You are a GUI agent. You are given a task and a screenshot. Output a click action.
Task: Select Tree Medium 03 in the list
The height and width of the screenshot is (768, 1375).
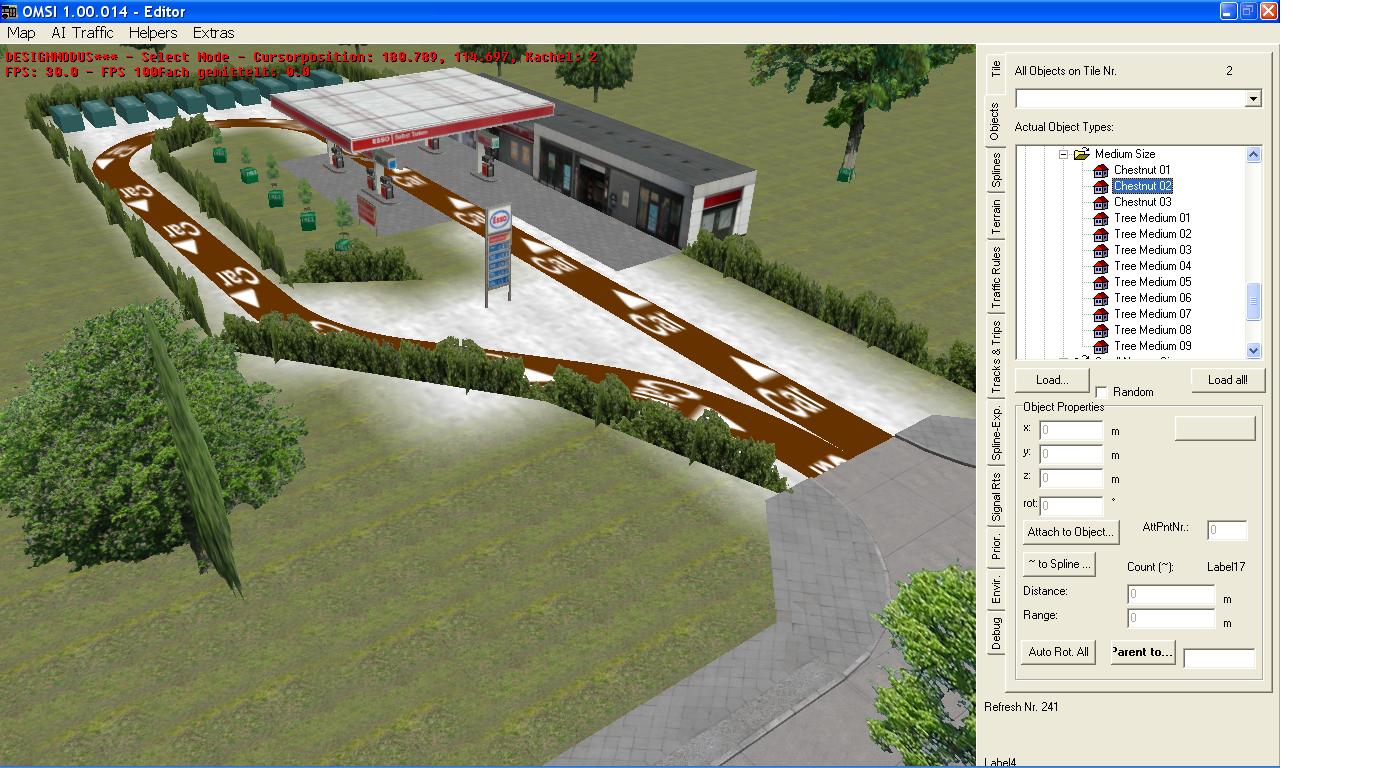click(1152, 250)
